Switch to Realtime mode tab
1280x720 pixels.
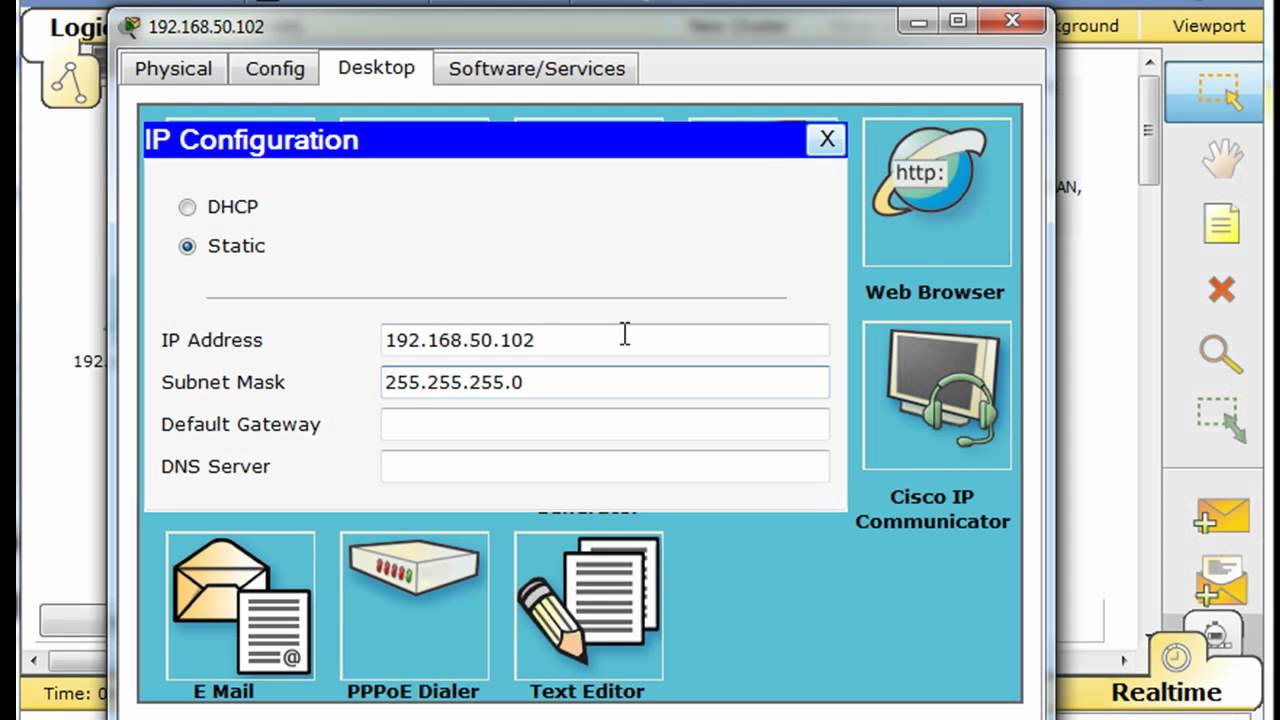pos(1167,692)
